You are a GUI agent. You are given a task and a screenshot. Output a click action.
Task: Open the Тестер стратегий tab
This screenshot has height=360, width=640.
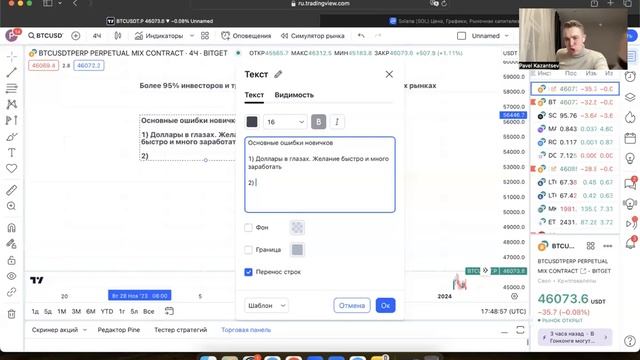180,330
